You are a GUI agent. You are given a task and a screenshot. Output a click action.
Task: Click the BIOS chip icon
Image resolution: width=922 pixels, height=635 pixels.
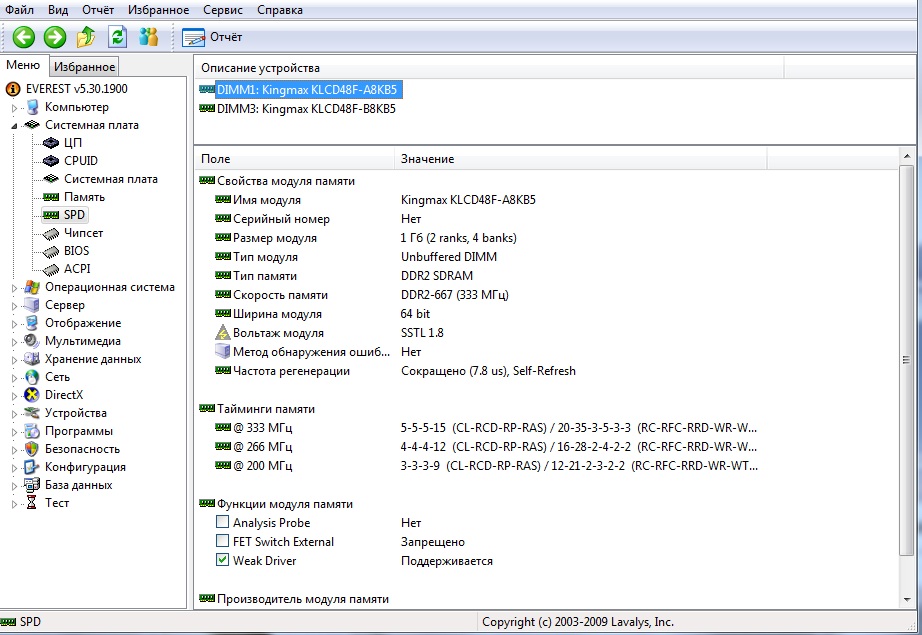[51, 251]
